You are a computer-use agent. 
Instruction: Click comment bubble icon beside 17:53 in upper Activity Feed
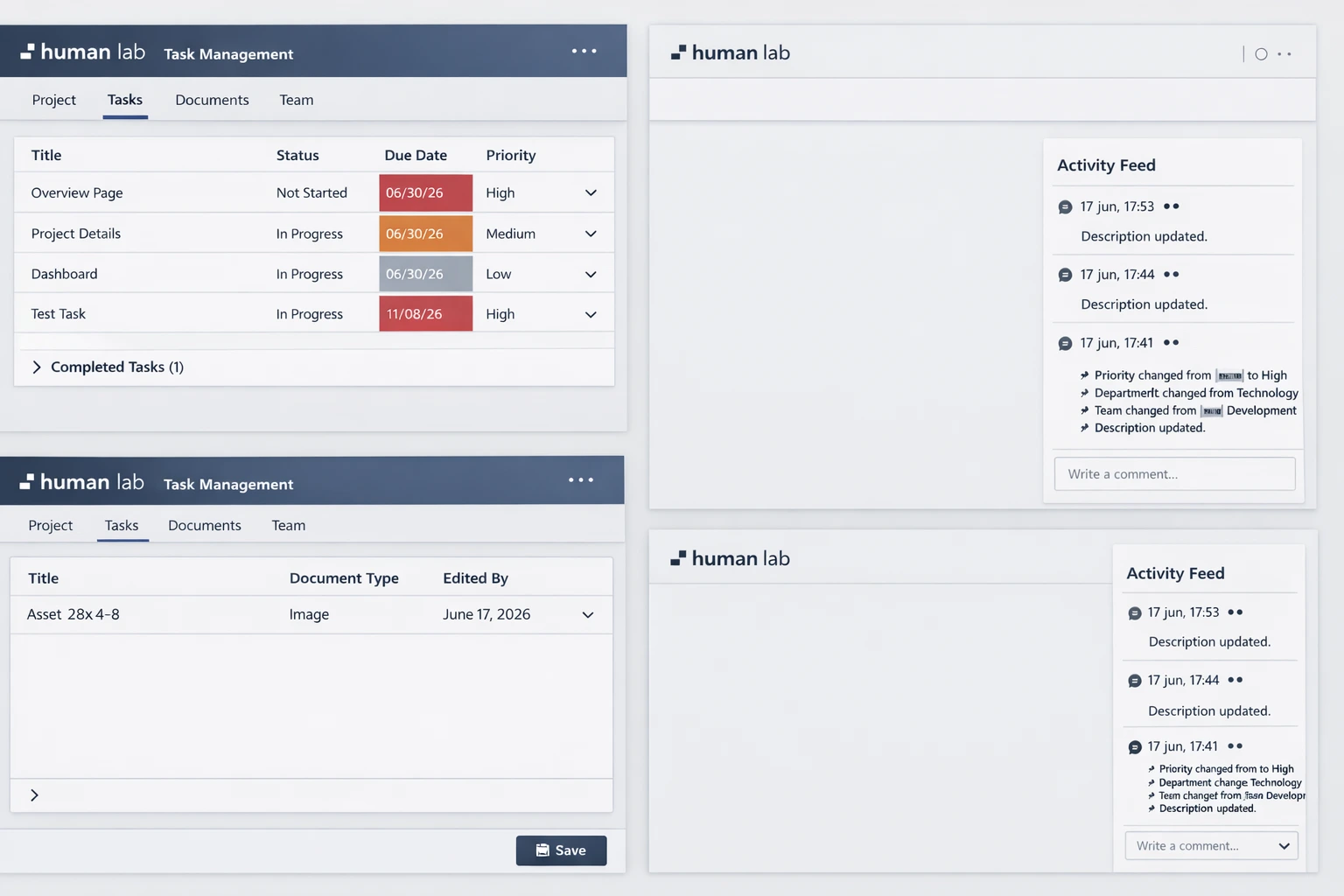coord(1065,207)
